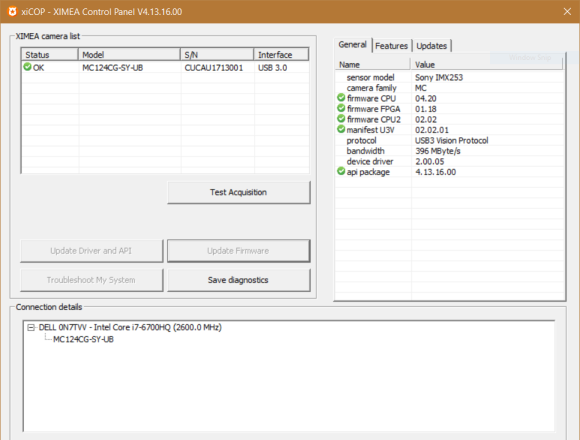Click Troubleshoot My System button
Viewport: 580px width, 440px height.
[x=91, y=280]
